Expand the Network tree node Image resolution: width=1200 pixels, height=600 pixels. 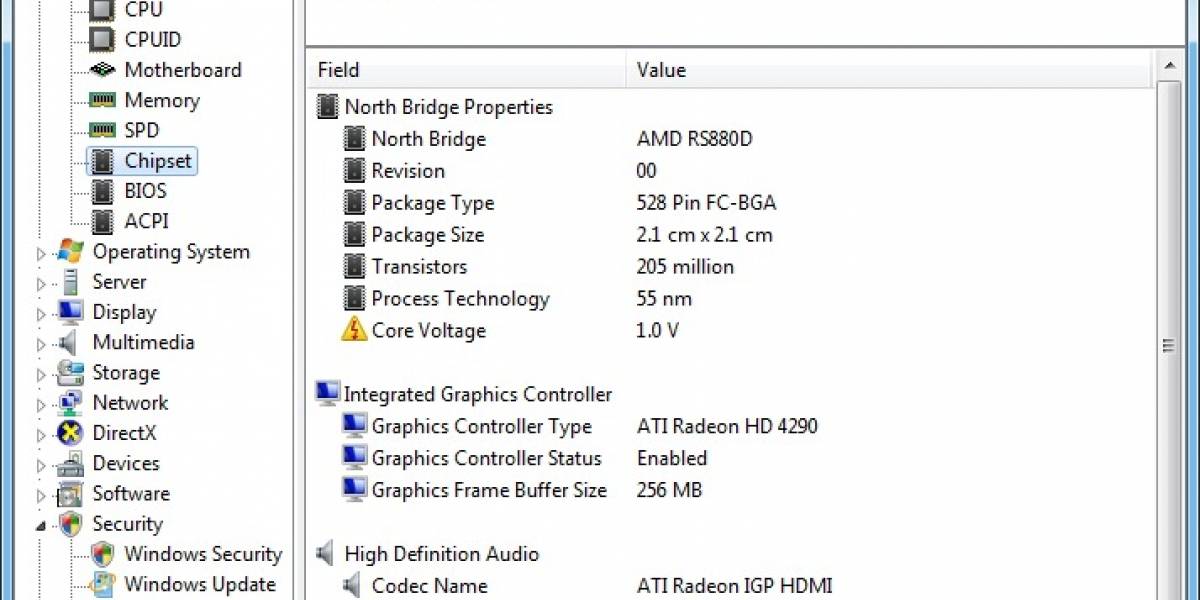pyautogui.click(x=41, y=405)
